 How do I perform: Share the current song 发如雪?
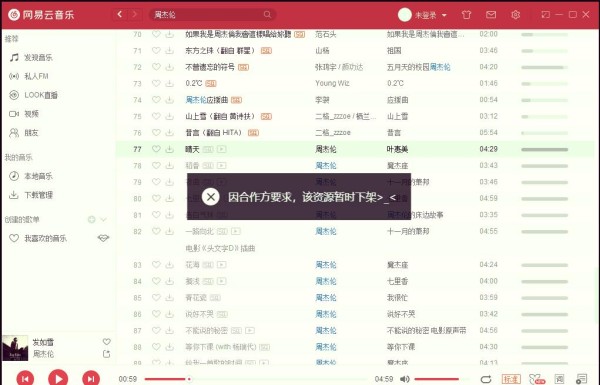pos(106,354)
